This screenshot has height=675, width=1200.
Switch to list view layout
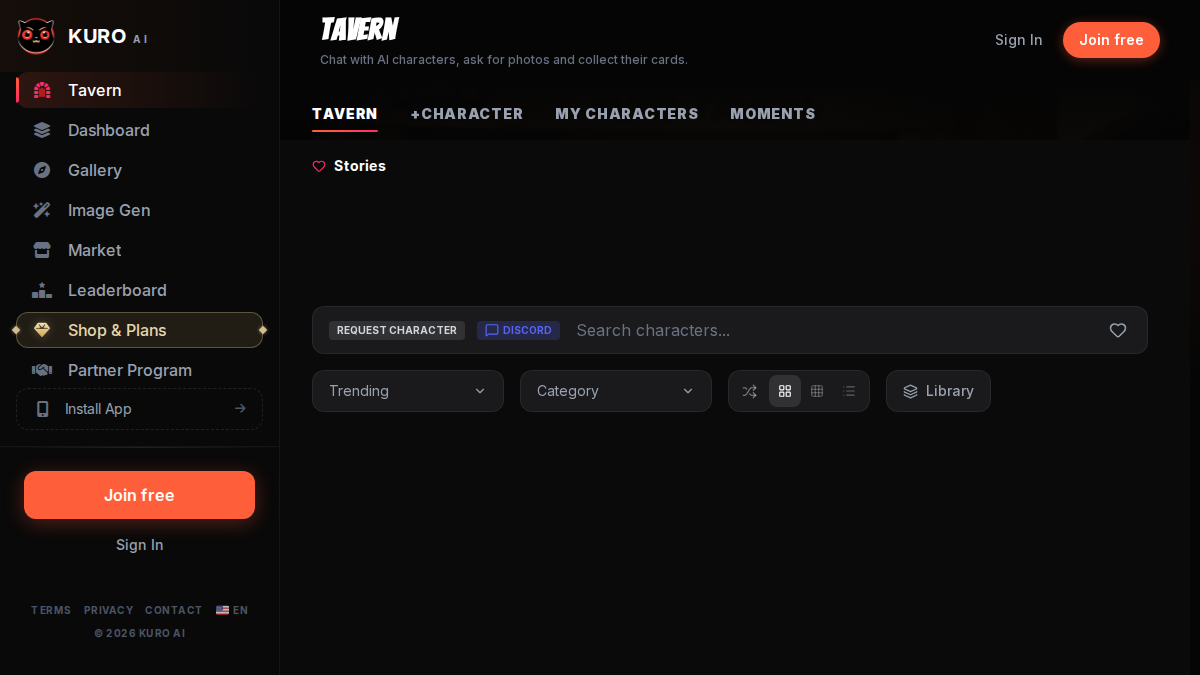[849, 391]
